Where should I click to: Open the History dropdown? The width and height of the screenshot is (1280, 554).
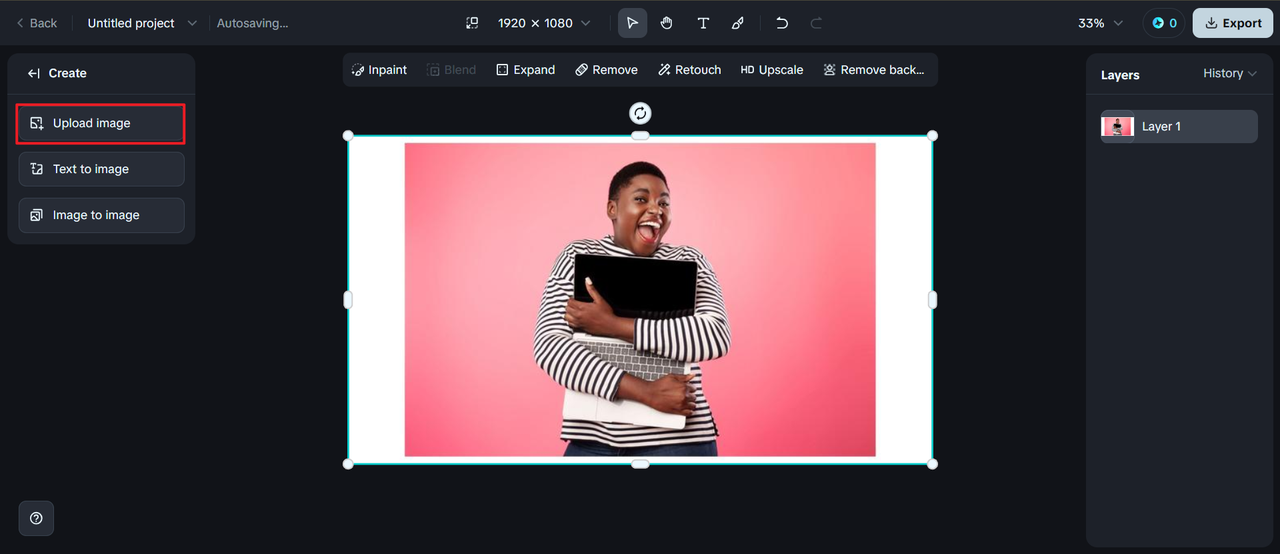pyautogui.click(x=1230, y=73)
